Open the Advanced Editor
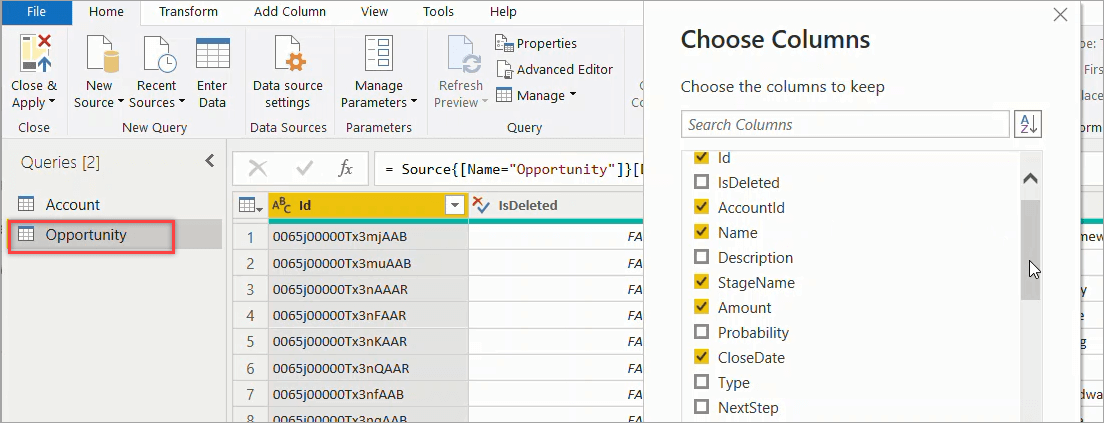The width and height of the screenshot is (1104, 423). [555, 70]
